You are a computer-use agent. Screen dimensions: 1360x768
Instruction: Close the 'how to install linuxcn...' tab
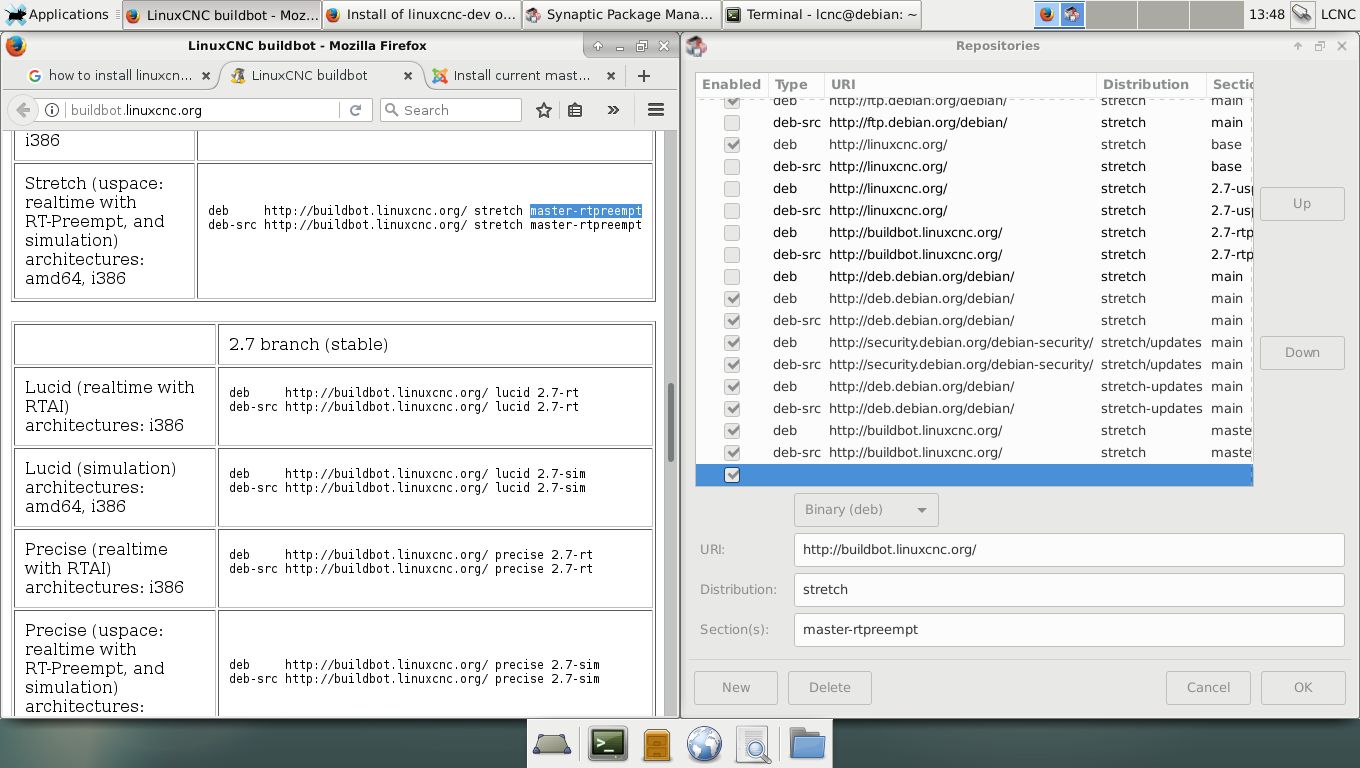[x=206, y=76]
